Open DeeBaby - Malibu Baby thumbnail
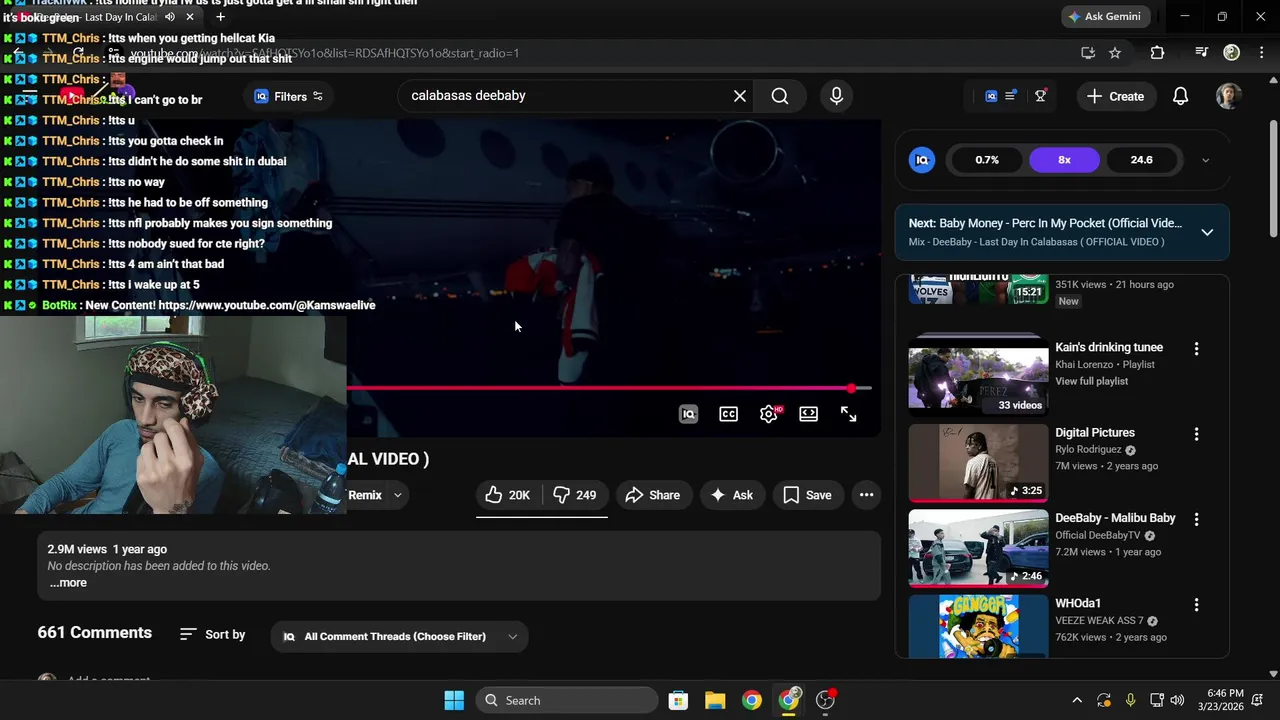 (x=978, y=548)
